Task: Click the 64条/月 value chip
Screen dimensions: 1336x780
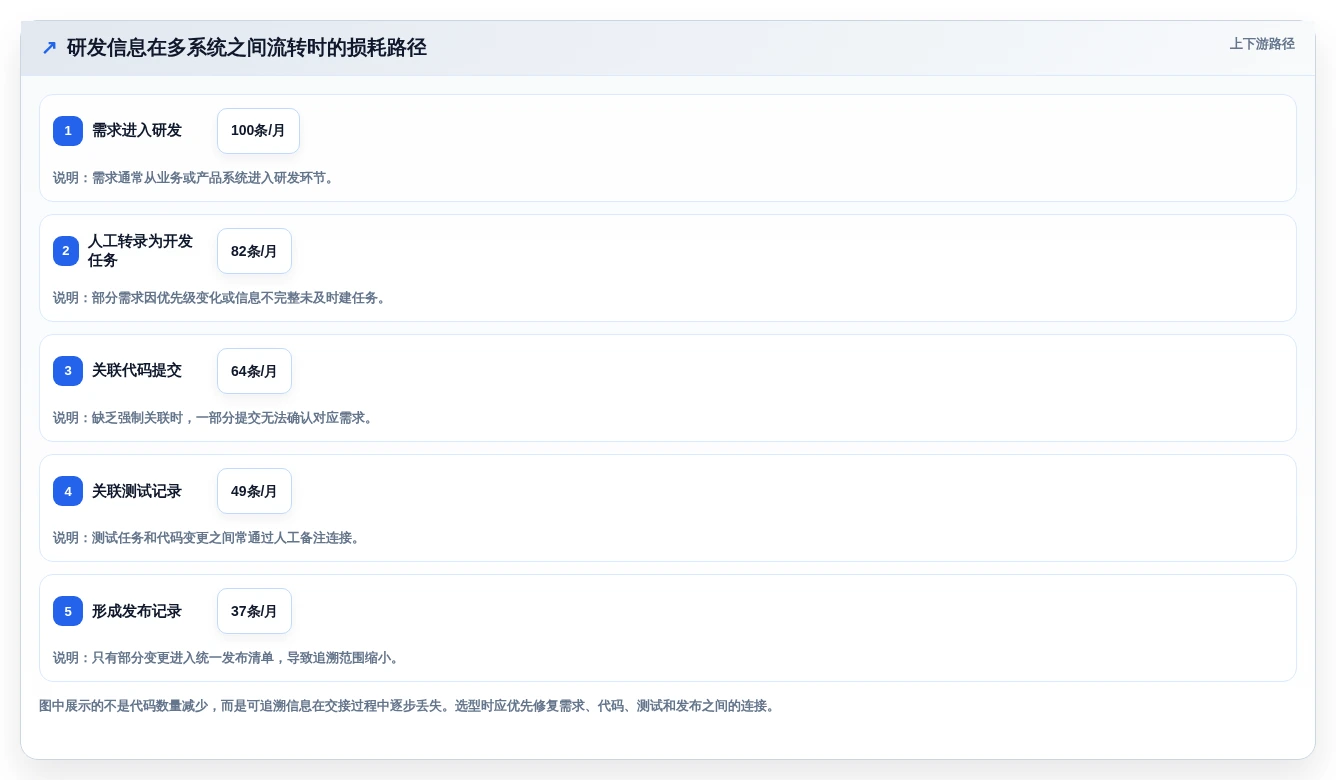Action: [x=254, y=371]
